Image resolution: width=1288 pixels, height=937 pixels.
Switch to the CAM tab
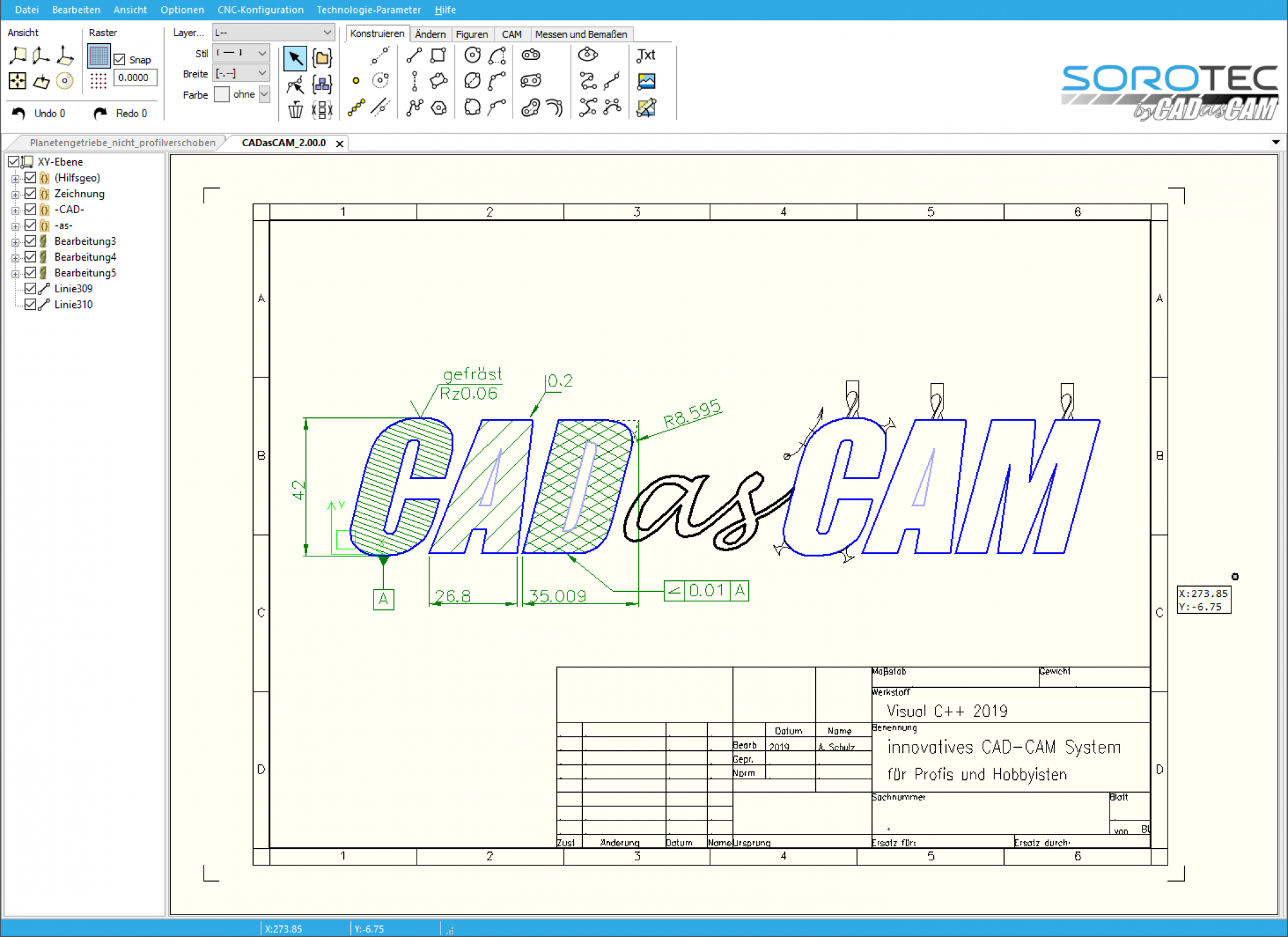(512, 34)
